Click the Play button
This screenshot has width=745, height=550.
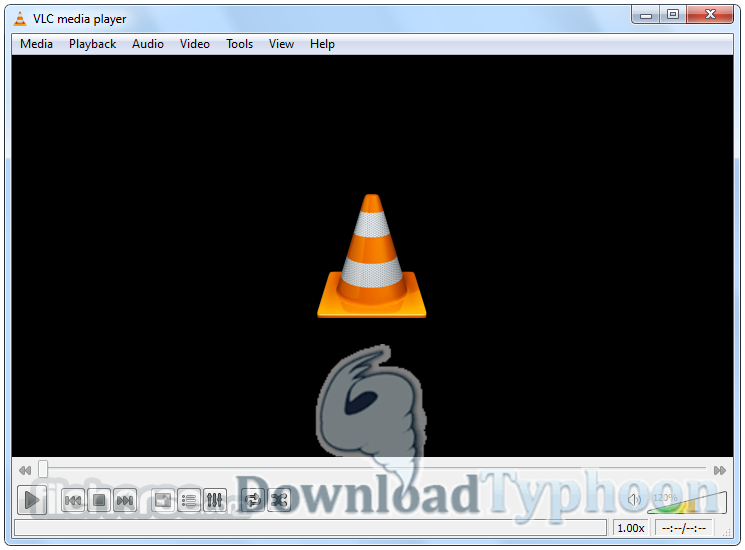click(32, 500)
